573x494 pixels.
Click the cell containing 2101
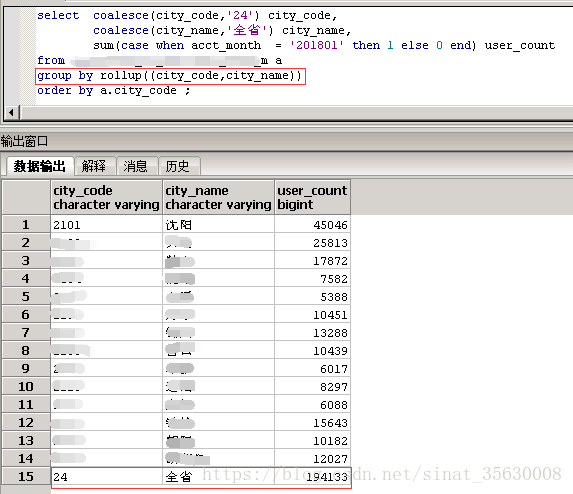(x=106, y=224)
